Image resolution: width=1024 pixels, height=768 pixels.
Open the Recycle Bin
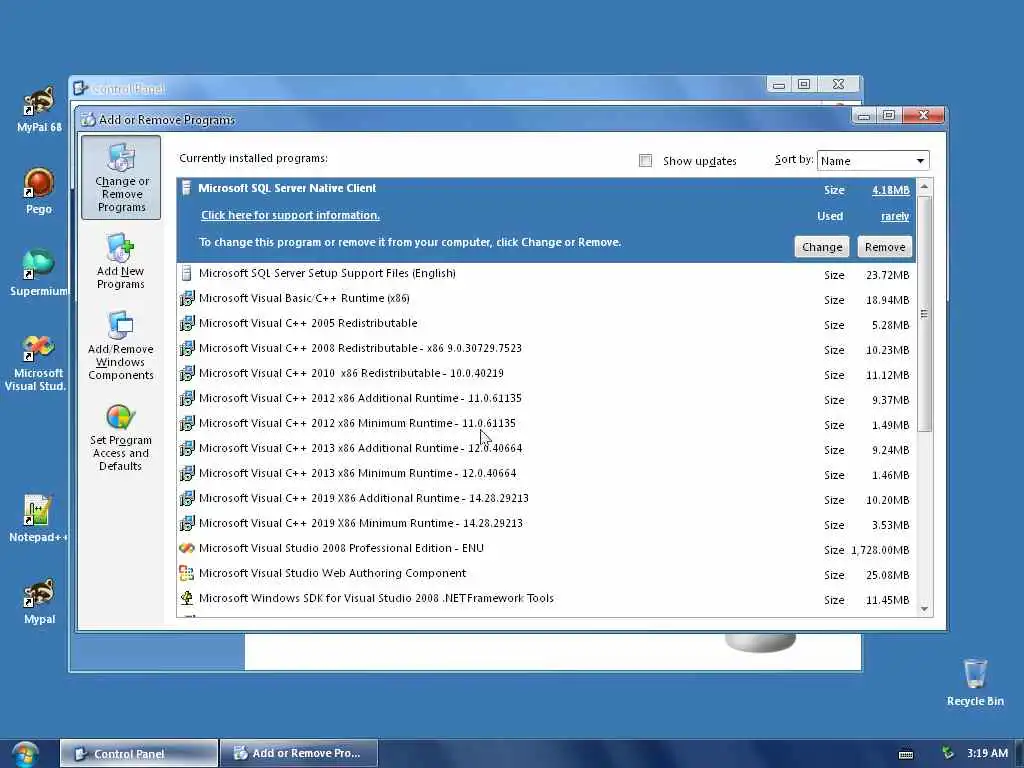[974, 682]
